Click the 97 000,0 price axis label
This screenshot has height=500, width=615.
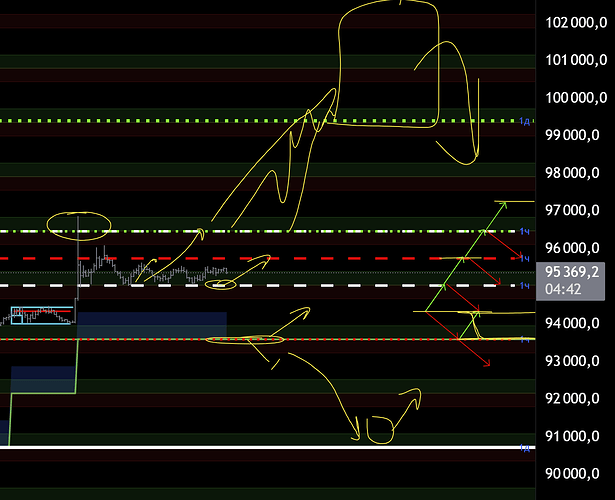click(574, 210)
